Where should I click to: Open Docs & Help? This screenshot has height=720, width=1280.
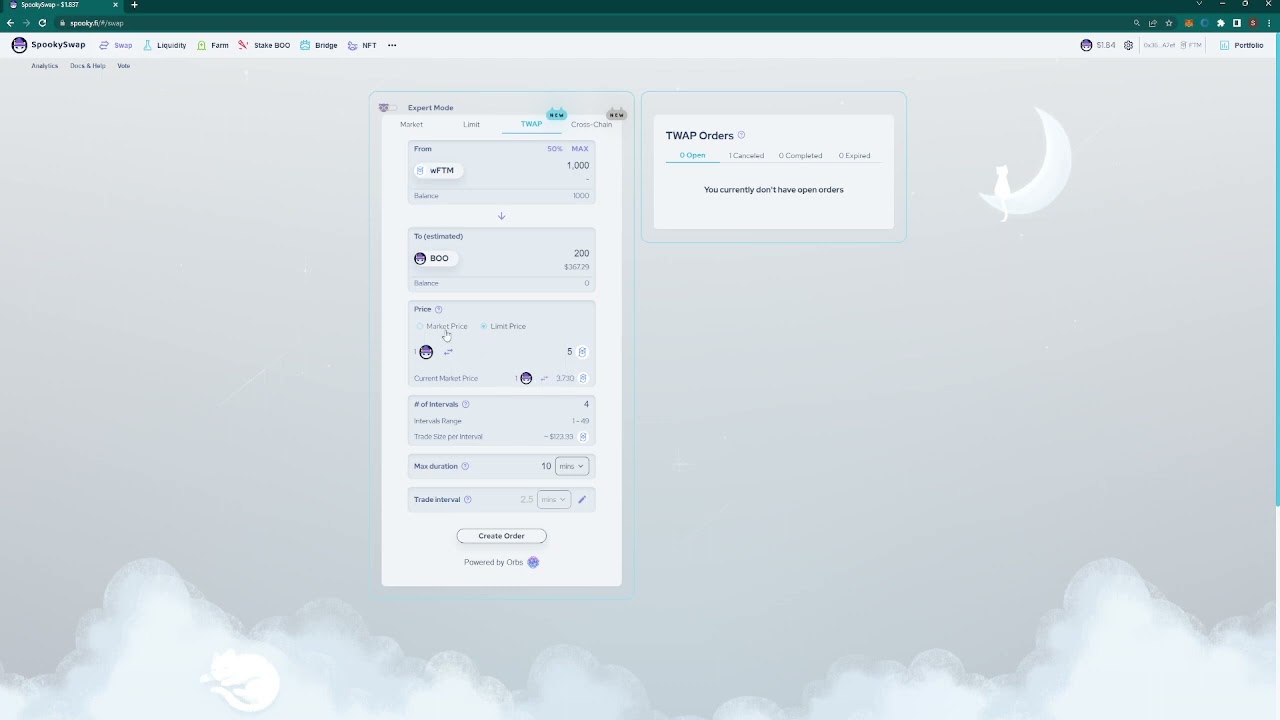point(87,66)
